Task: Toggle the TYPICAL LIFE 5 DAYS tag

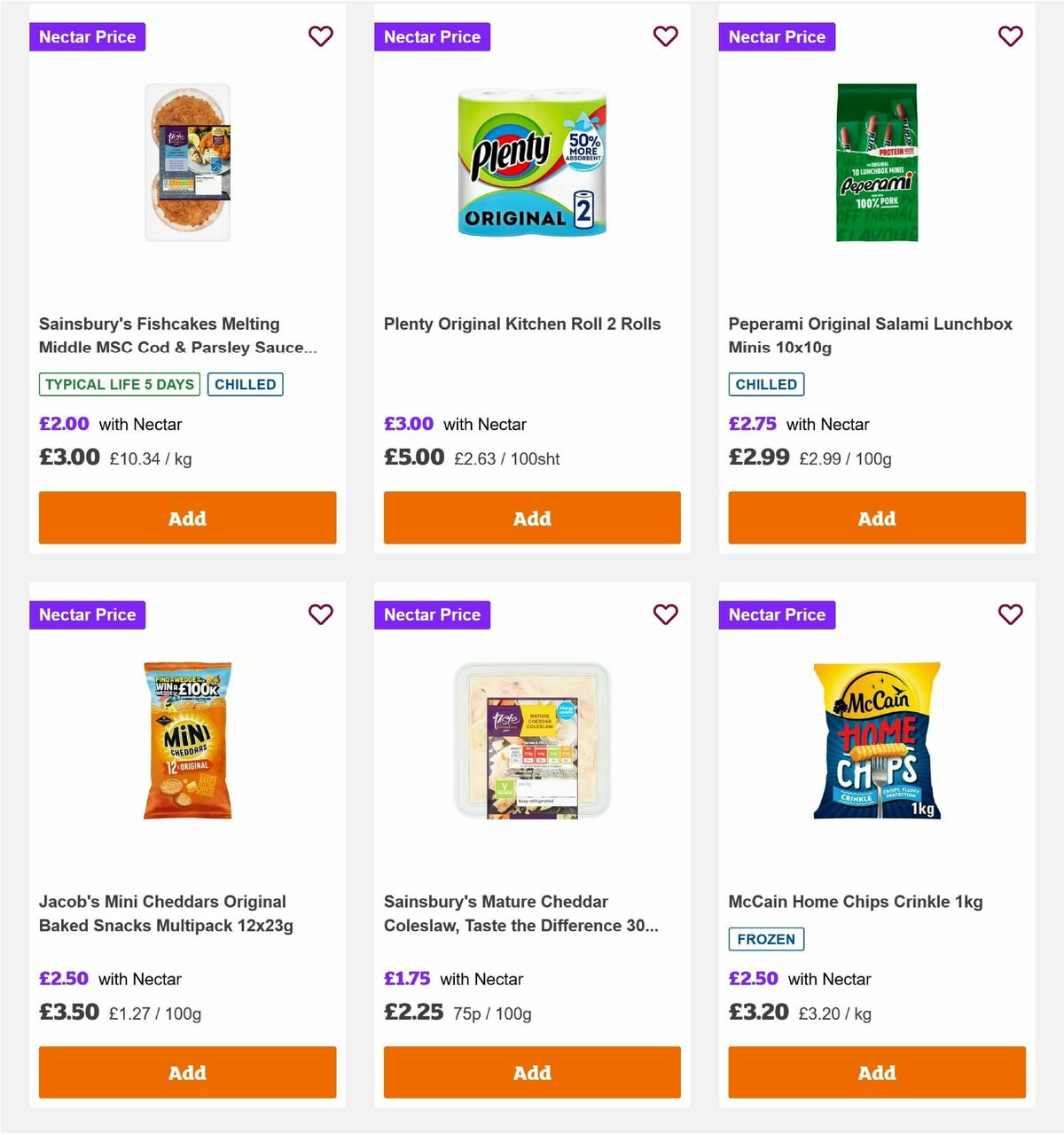Action: [118, 384]
